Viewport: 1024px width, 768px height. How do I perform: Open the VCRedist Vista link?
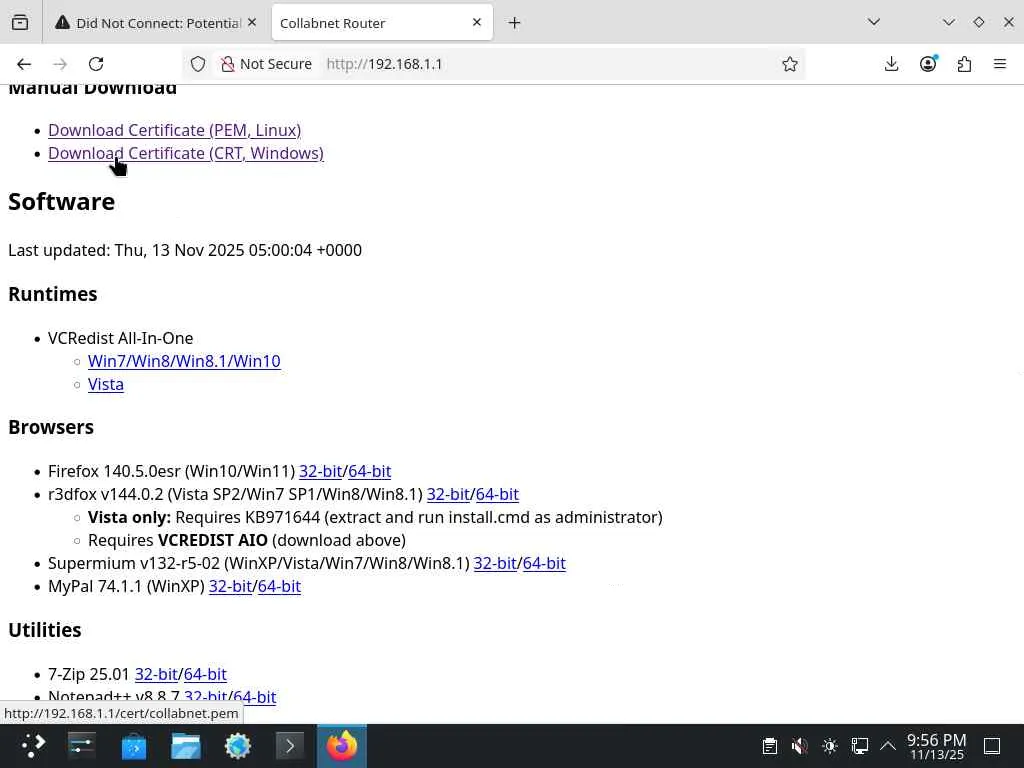(x=106, y=384)
